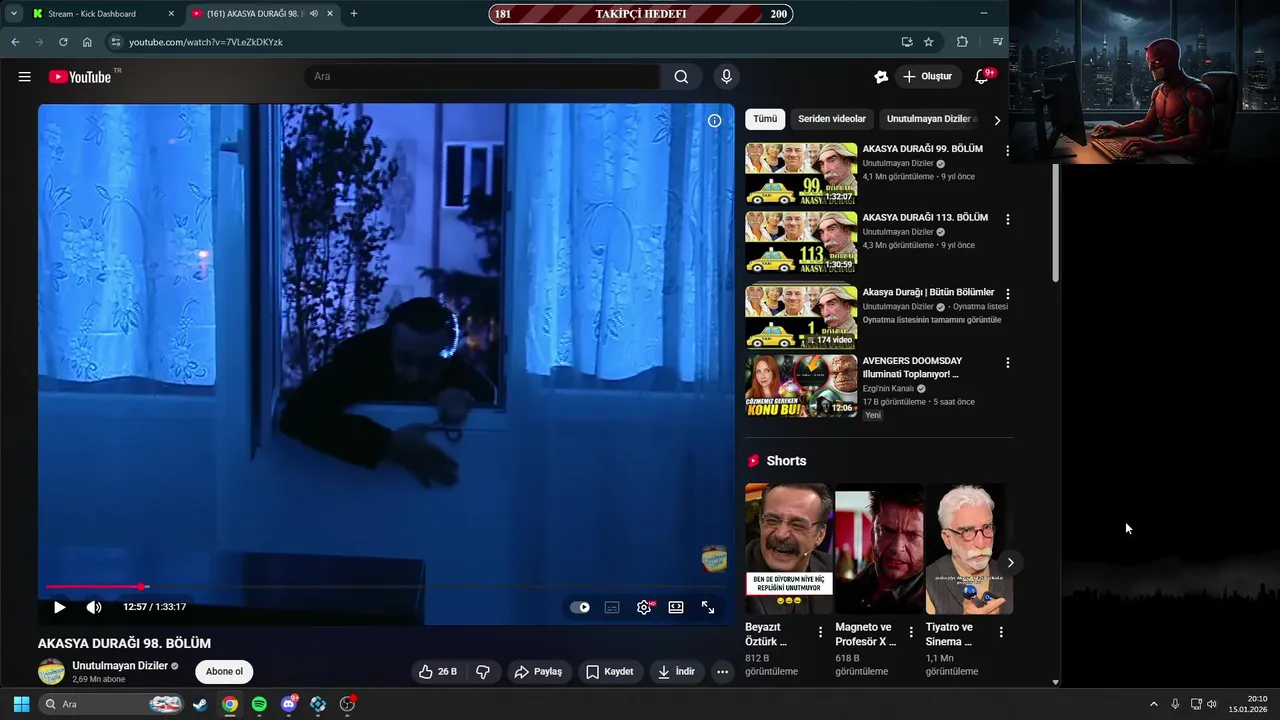Image resolution: width=1280 pixels, height=720 pixels.
Task: Open the YouTube notifications bell
Action: [982, 77]
